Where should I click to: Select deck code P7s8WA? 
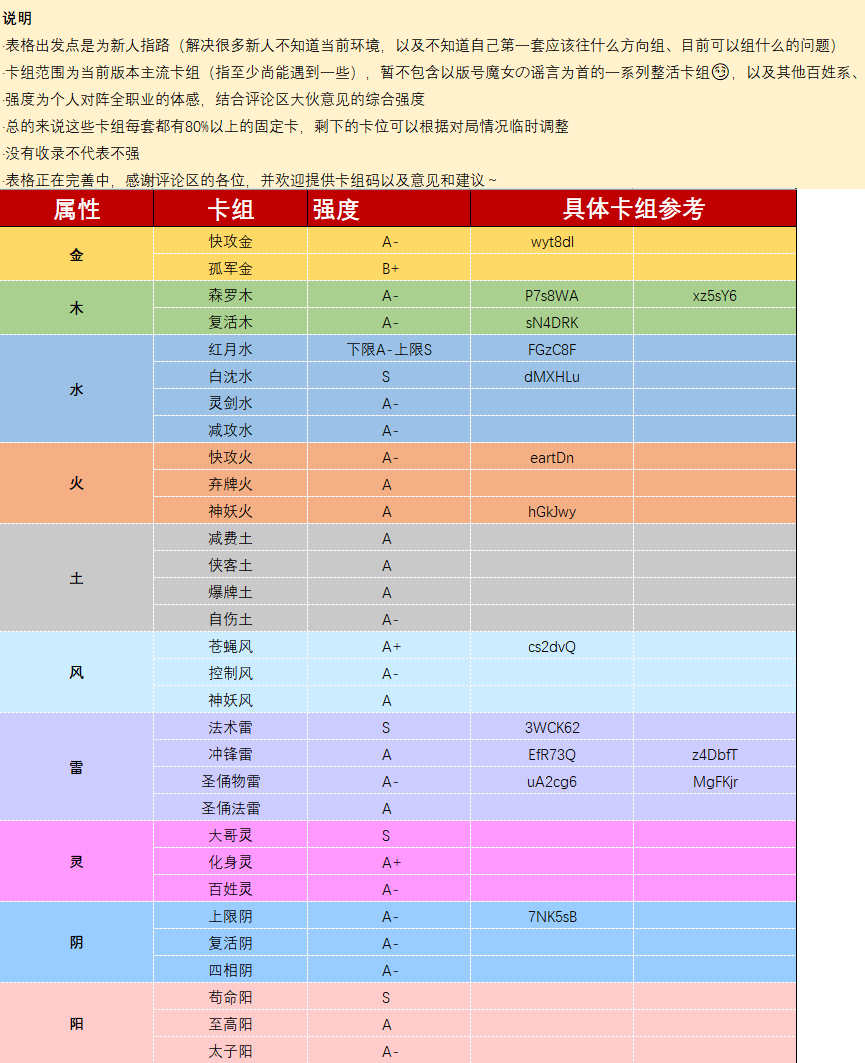click(x=552, y=296)
